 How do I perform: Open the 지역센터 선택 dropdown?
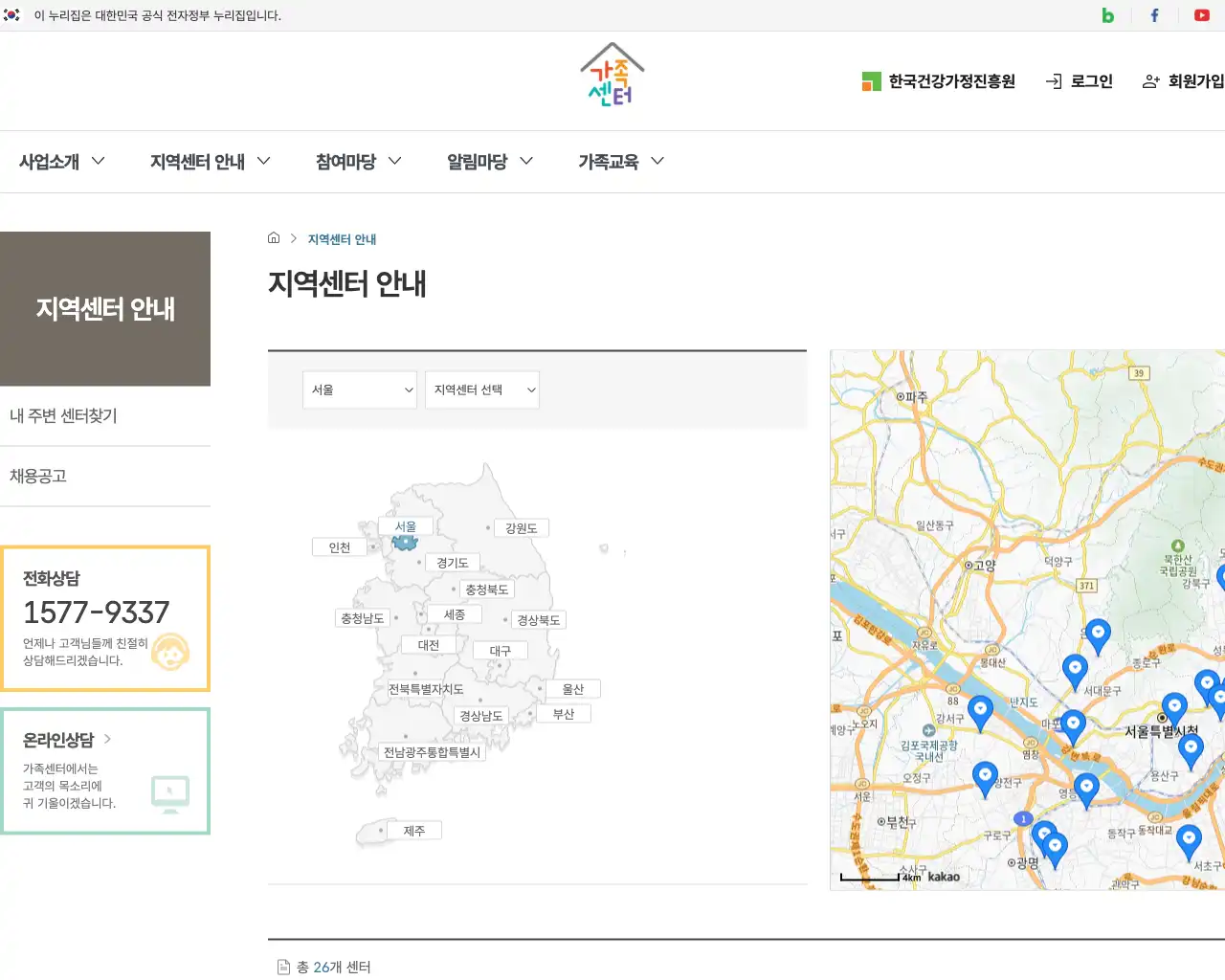pyautogui.click(x=482, y=390)
